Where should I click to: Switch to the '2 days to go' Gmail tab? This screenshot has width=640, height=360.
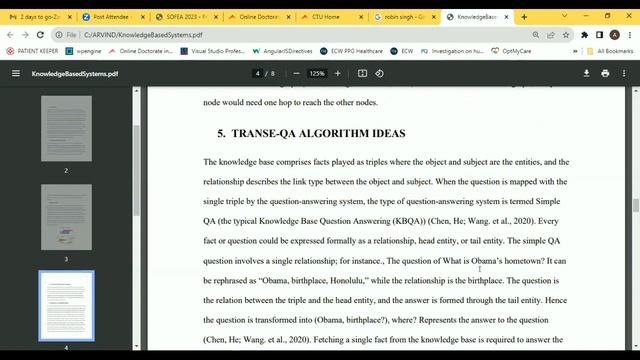pos(40,17)
